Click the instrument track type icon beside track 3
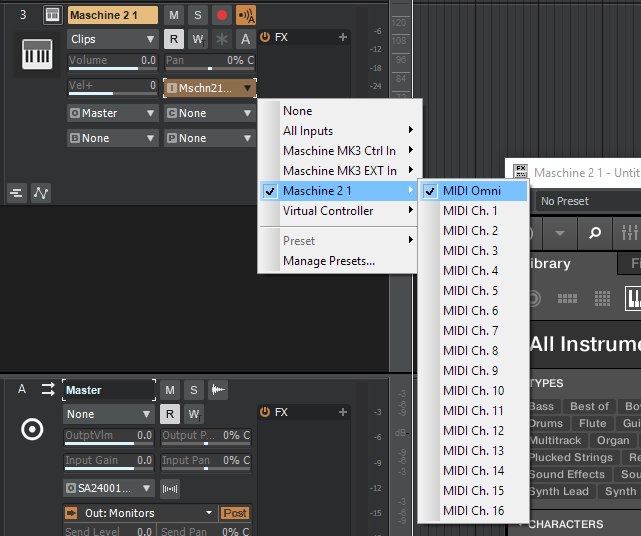Viewport: 641px width, 536px height. (x=53, y=15)
